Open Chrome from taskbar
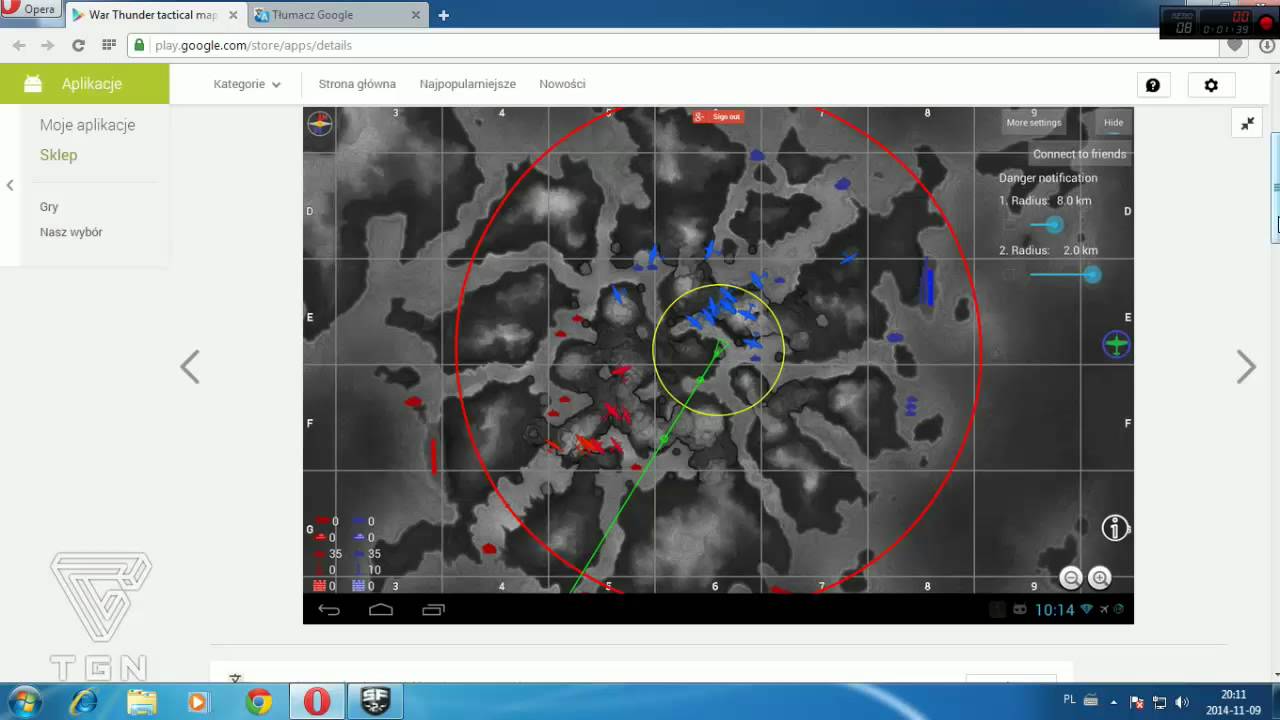Image resolution: width=1280 pixels, height=720 pixels. [x=259, y=702]
